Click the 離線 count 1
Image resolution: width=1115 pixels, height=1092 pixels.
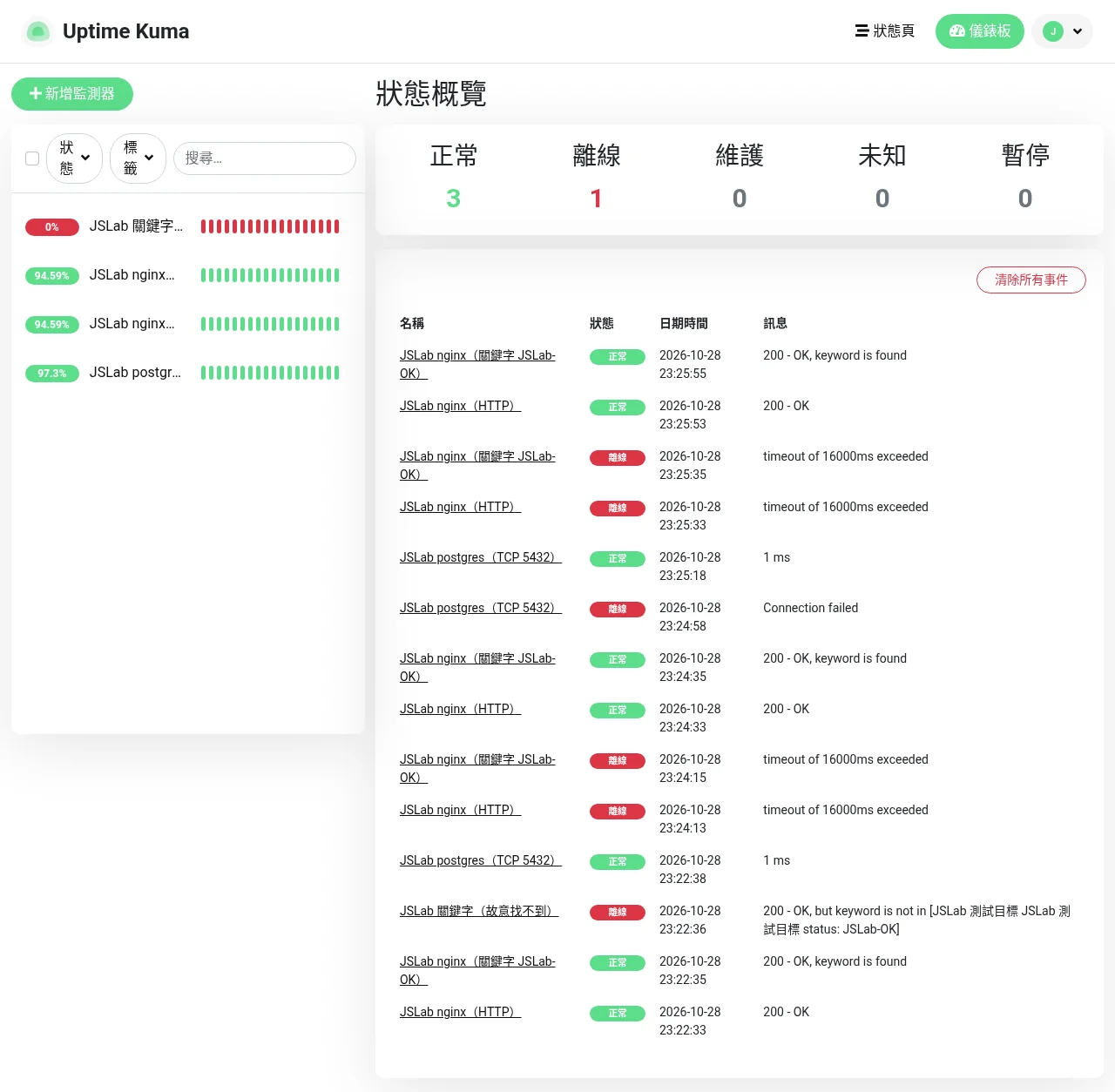pos(597,199)
